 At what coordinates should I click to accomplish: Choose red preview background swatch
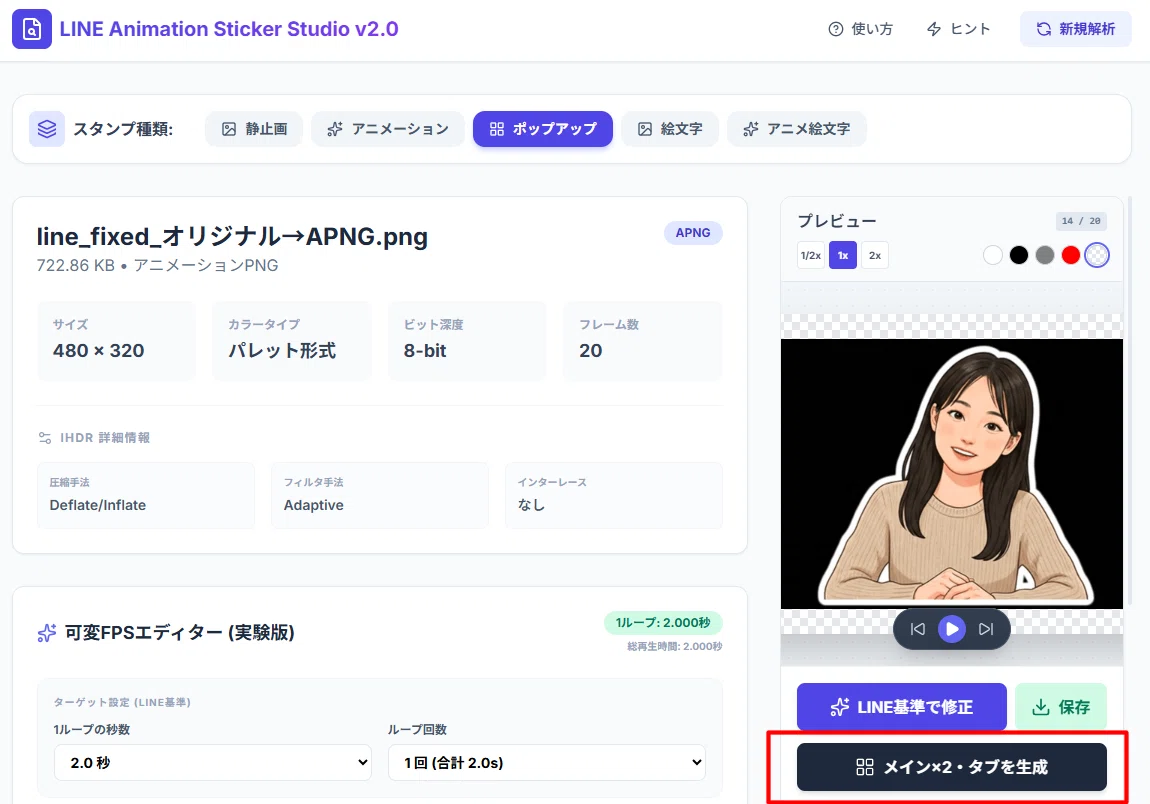[1071, 255]
